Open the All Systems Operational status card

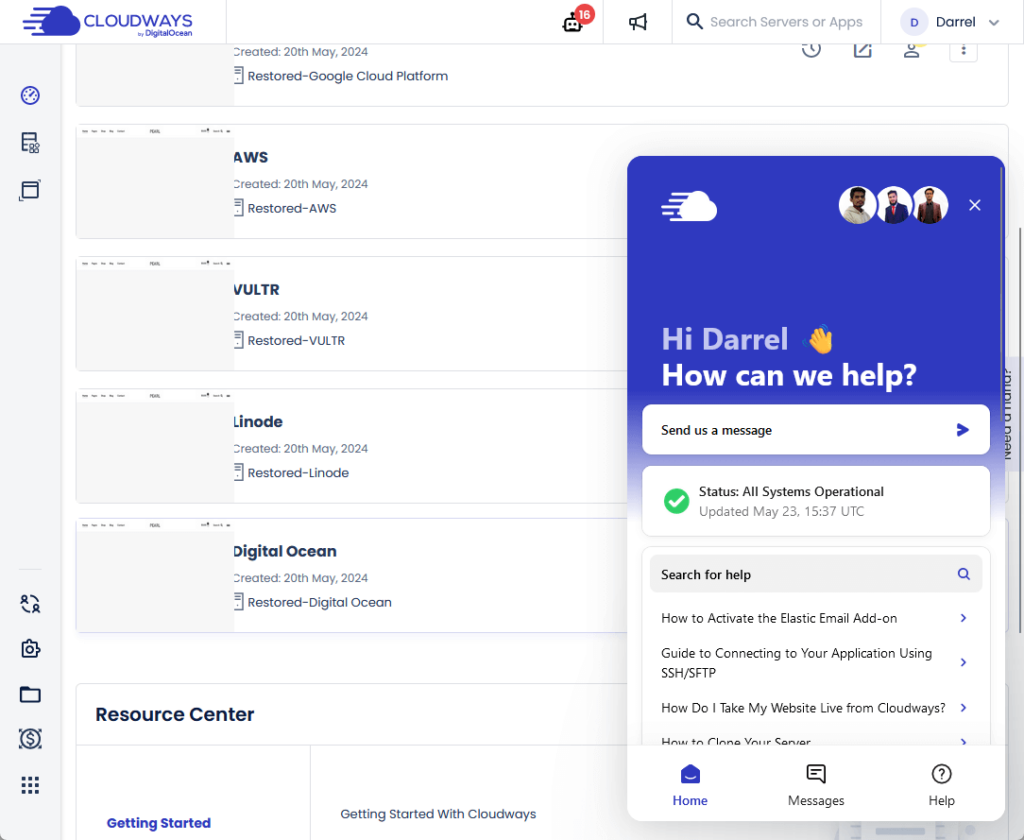click(x=816, y=501)
